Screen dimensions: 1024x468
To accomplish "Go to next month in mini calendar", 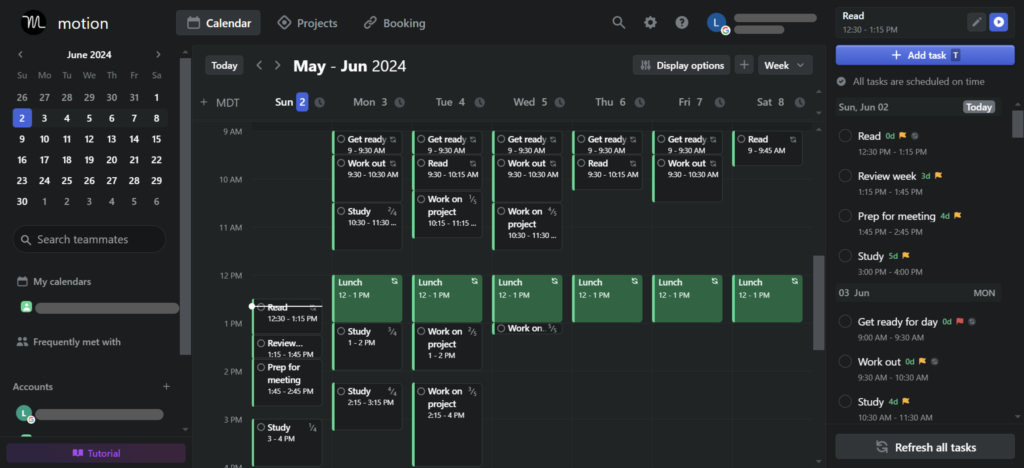I will pos(158,55).
